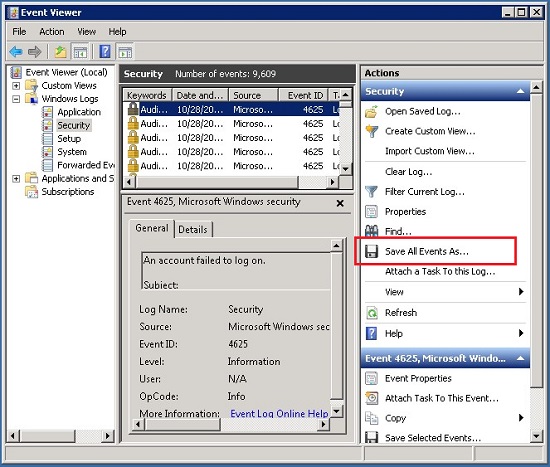Click the Properties sheet icon in Actions

(x=371, y=212)
